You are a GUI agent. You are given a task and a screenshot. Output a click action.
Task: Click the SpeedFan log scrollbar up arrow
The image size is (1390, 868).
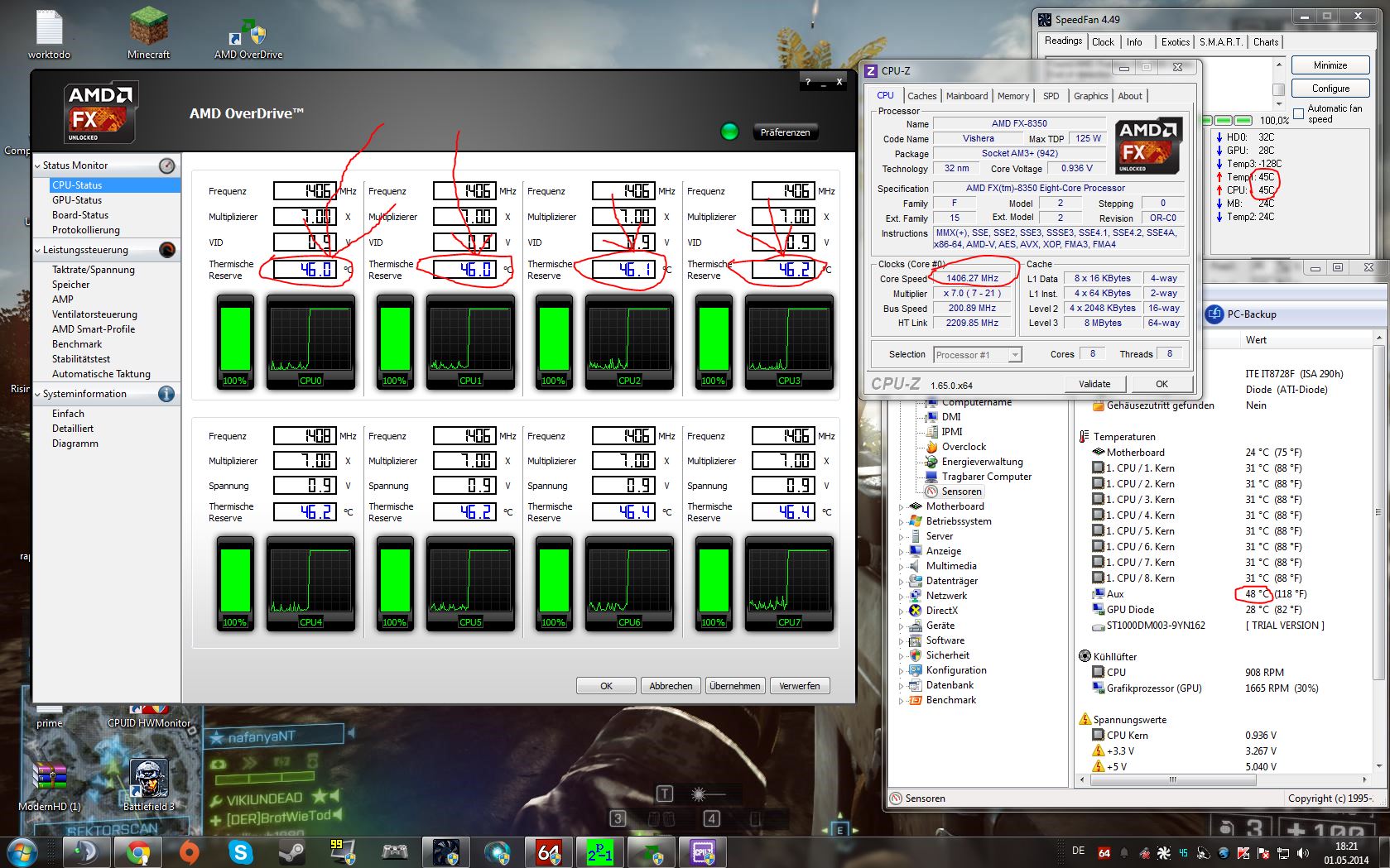[x=1278, y=65]
